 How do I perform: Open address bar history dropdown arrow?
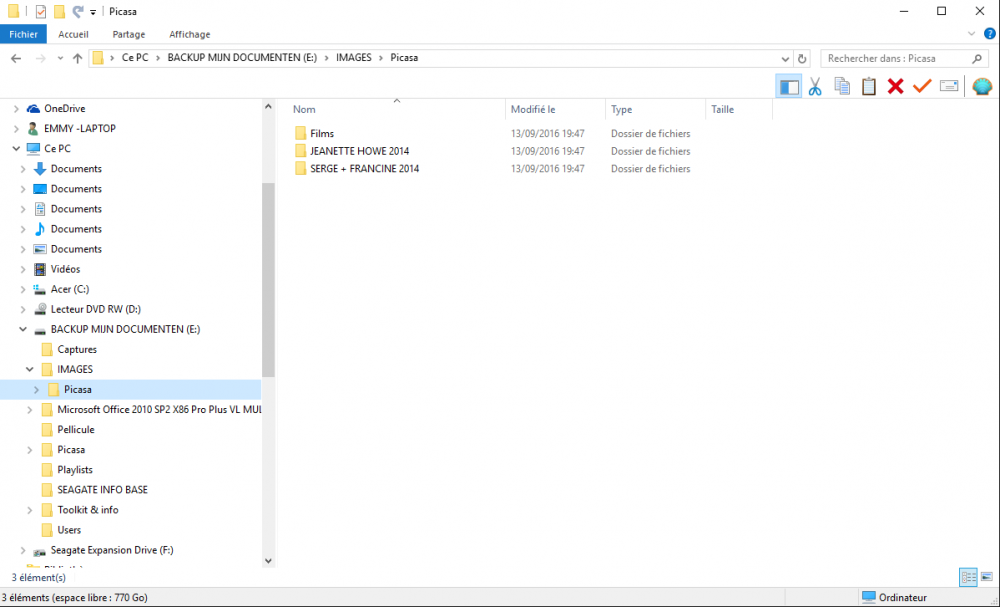click(785, 59)
